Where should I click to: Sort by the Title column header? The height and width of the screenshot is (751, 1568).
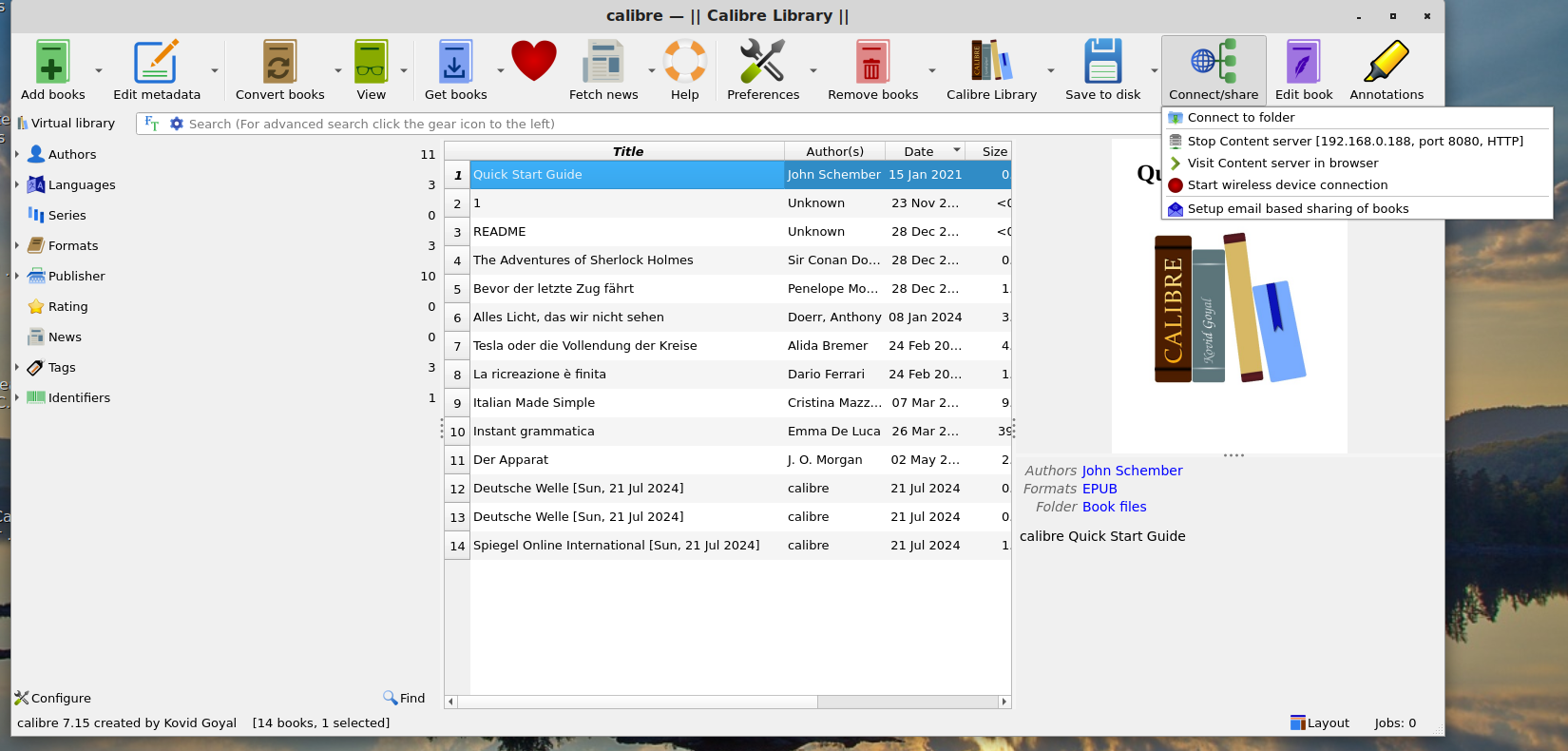[627, 151]
